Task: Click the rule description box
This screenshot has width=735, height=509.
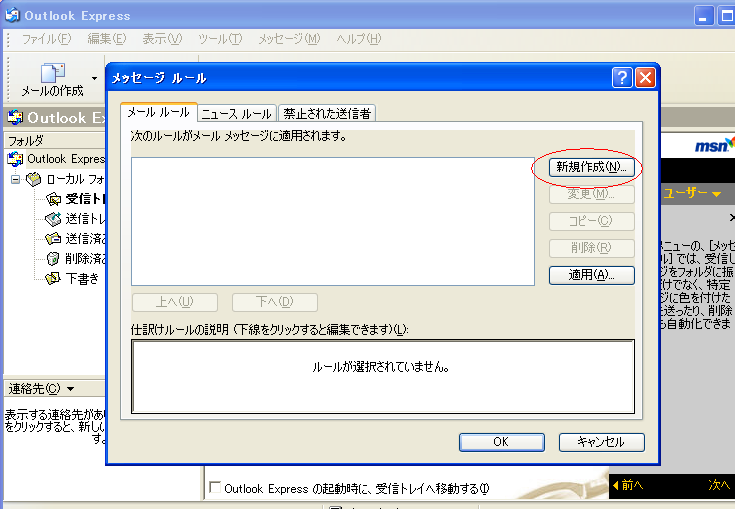Action: pyautogui.click(x=383, y=376)
